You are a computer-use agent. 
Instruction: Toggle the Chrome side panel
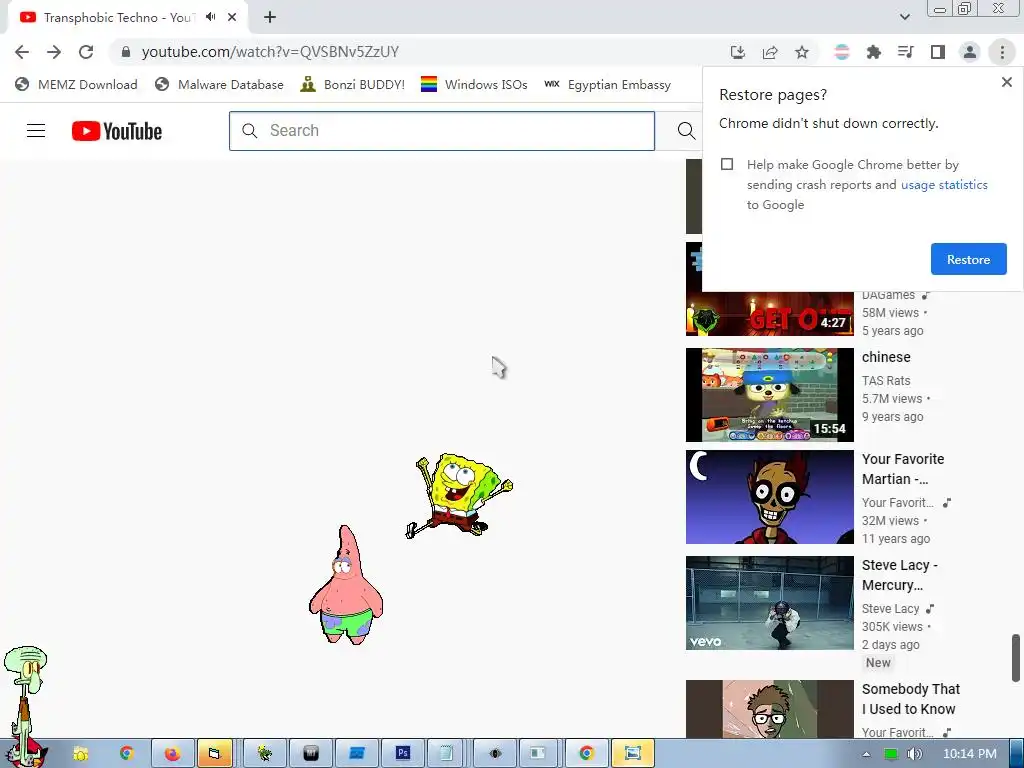click(x=938, y=52)
